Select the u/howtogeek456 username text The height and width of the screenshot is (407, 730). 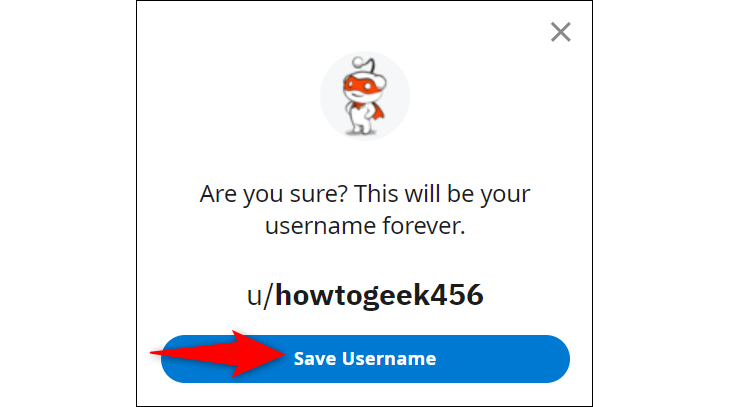tap(365, 295)
